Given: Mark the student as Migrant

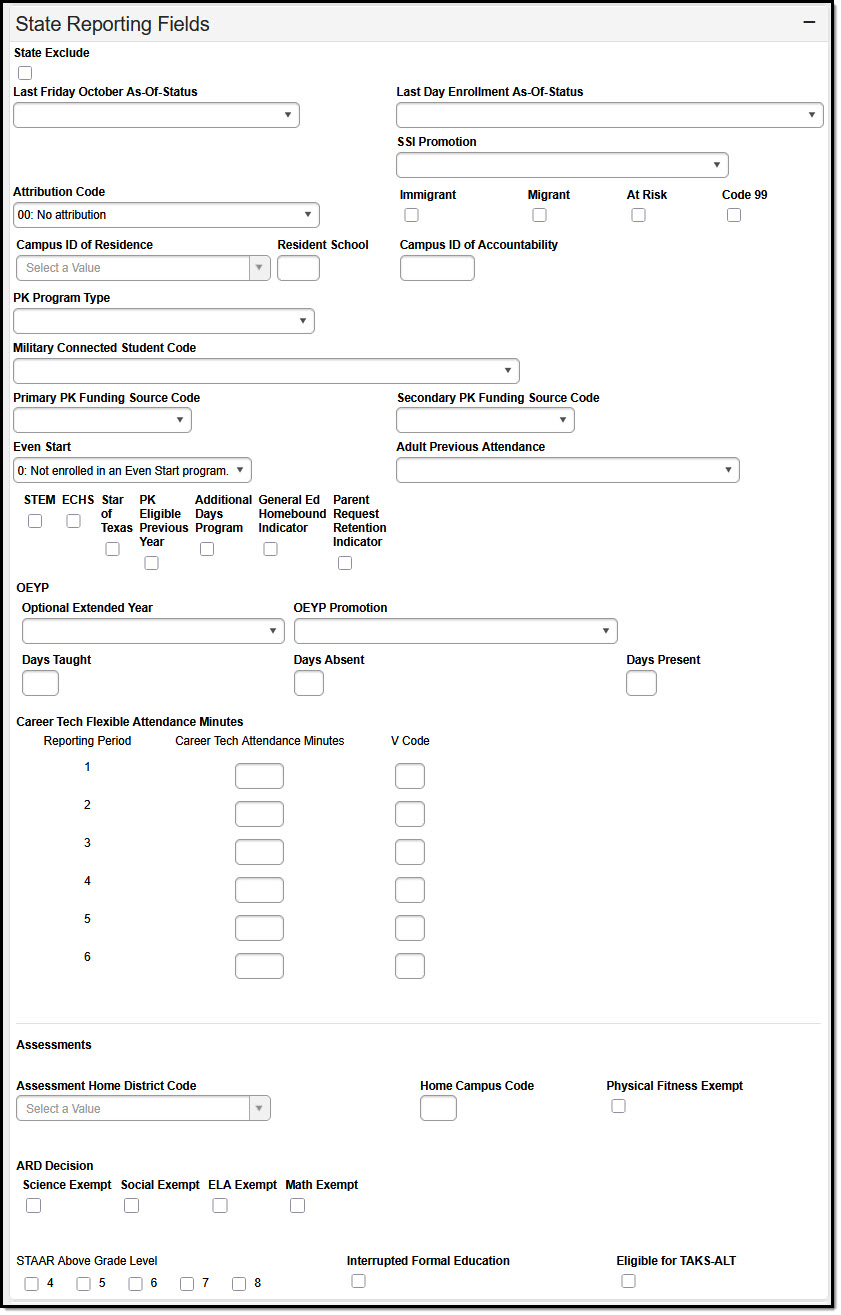Looking at the screenshot, I should point(539,214).
